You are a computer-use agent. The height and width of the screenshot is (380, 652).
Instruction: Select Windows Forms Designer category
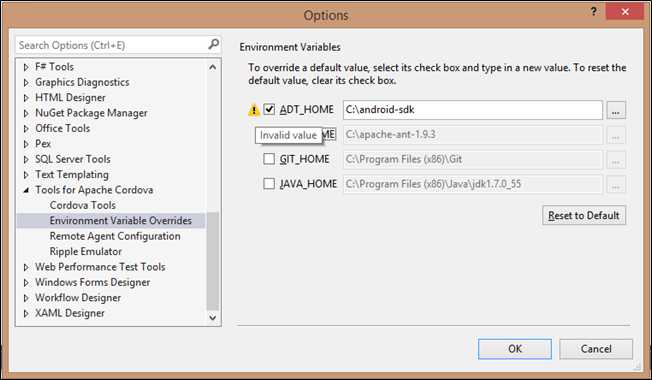93,282
